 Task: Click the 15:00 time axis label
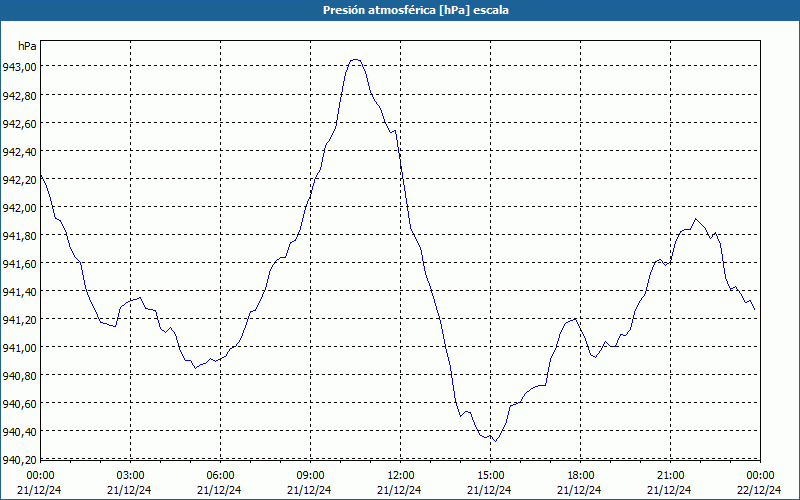pos(490,476)
